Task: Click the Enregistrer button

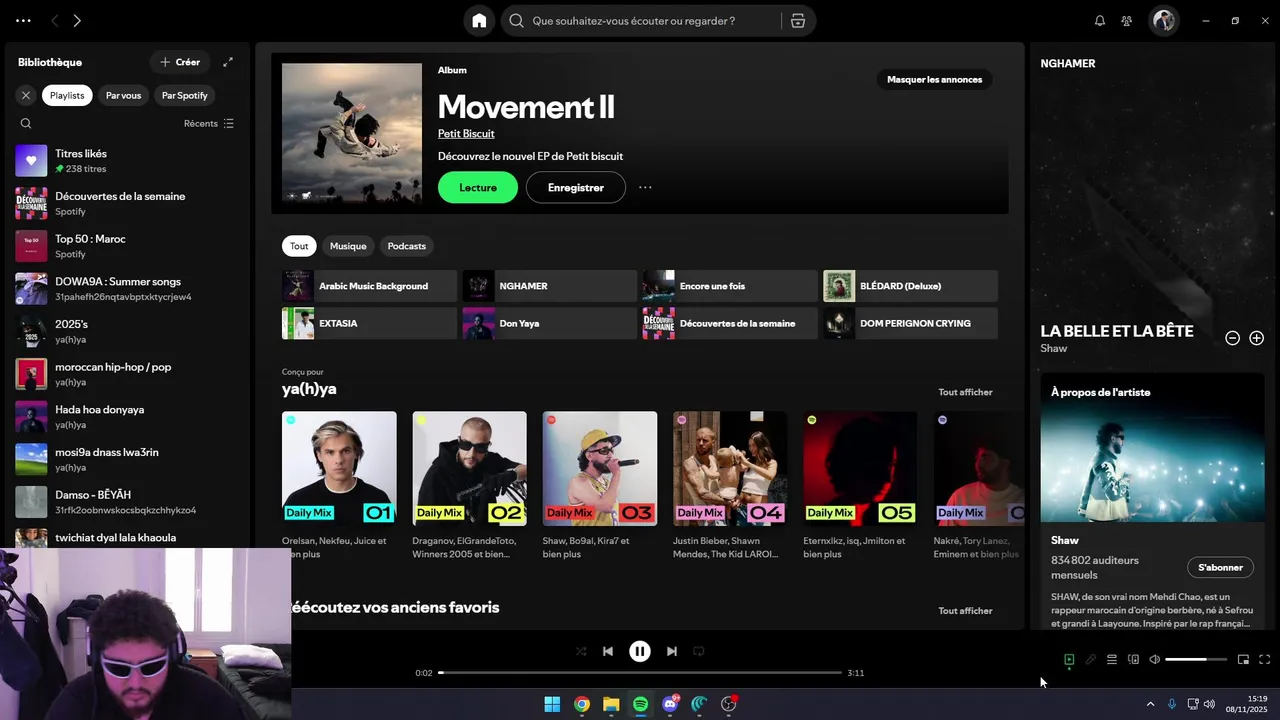Action: coord(575,187)
